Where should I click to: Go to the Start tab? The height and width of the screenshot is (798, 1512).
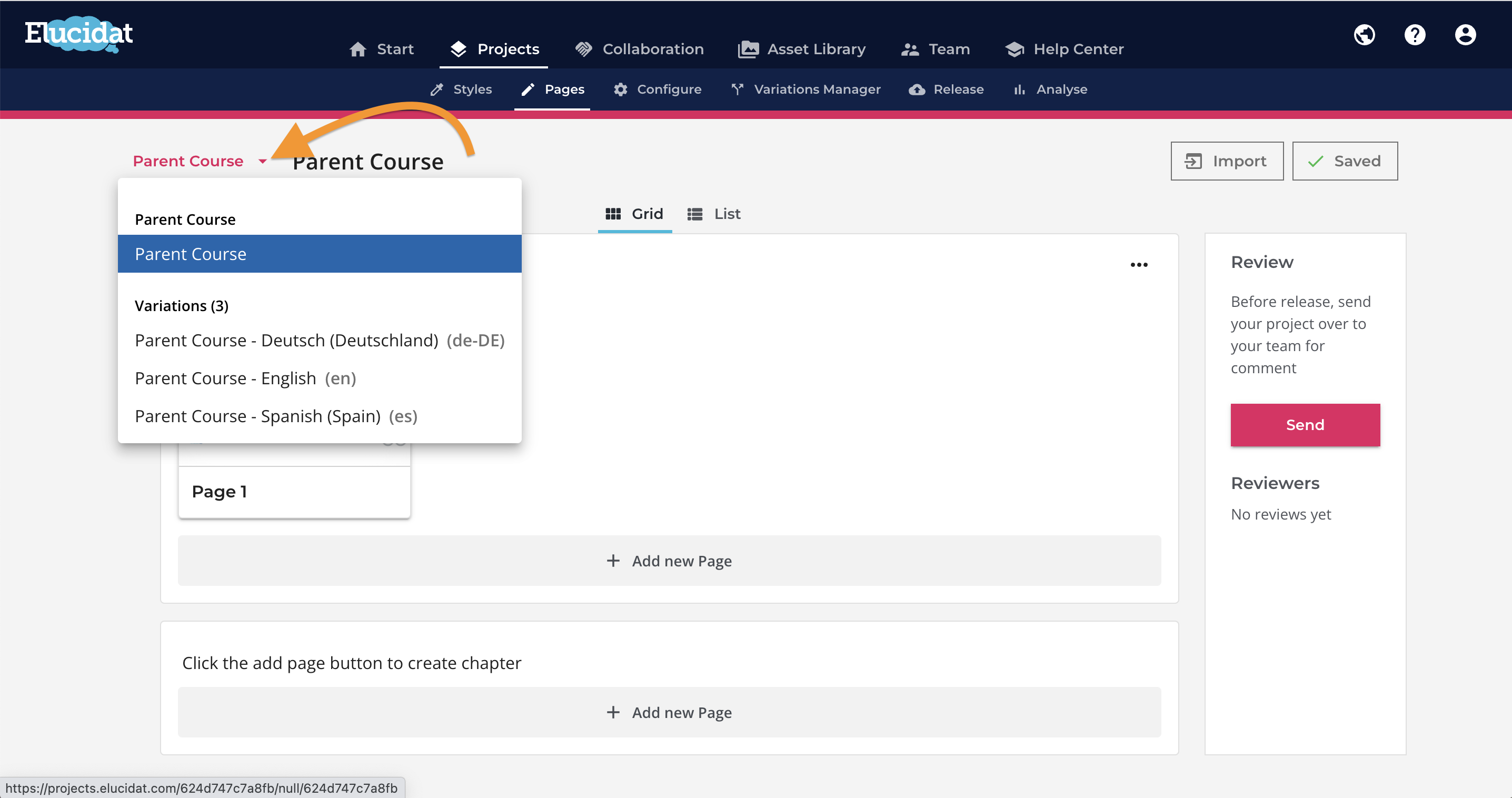pyautogui.click(x=382, y=49)
